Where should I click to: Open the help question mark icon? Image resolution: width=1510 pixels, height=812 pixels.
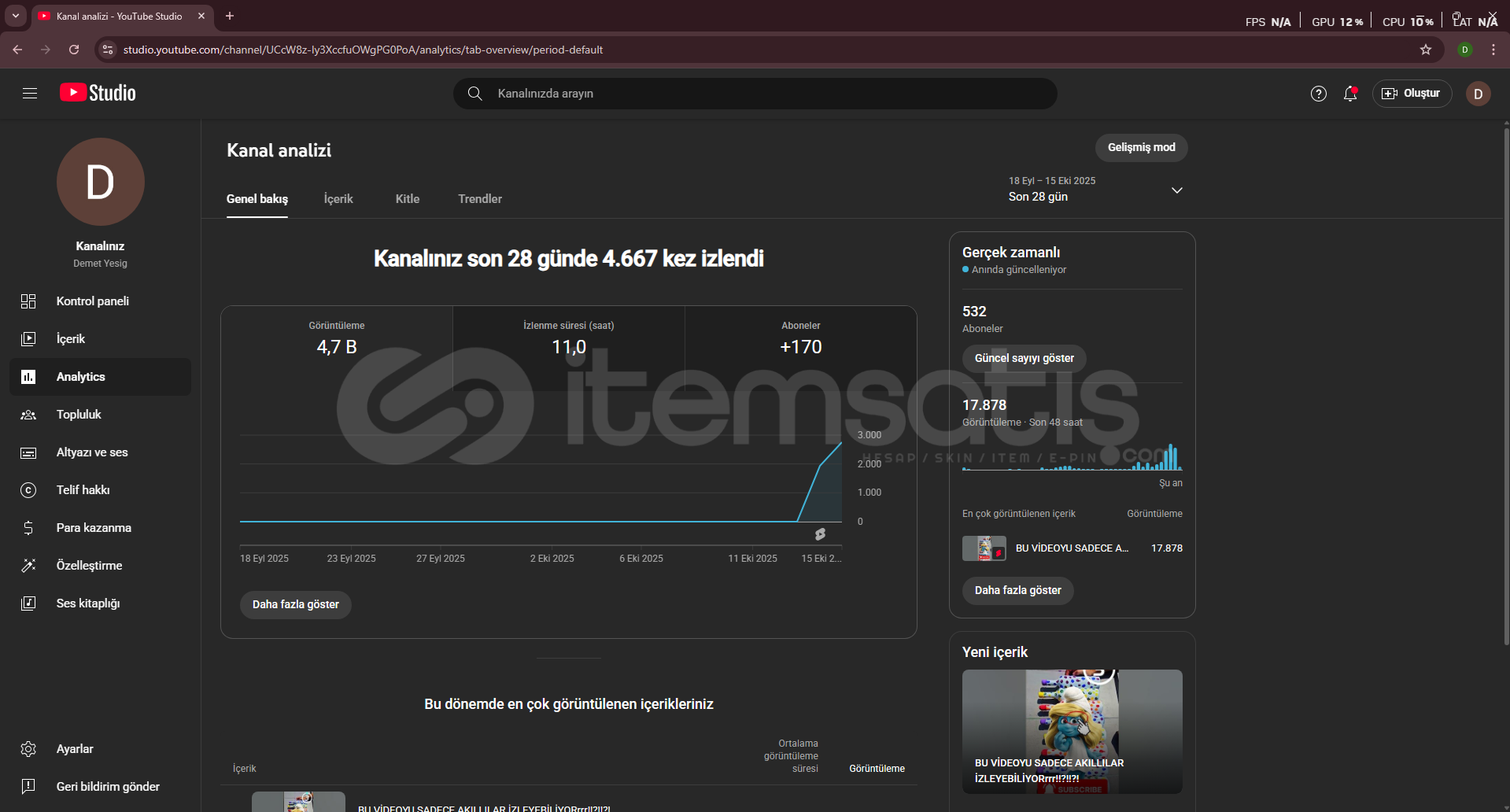pos(1319,94)
